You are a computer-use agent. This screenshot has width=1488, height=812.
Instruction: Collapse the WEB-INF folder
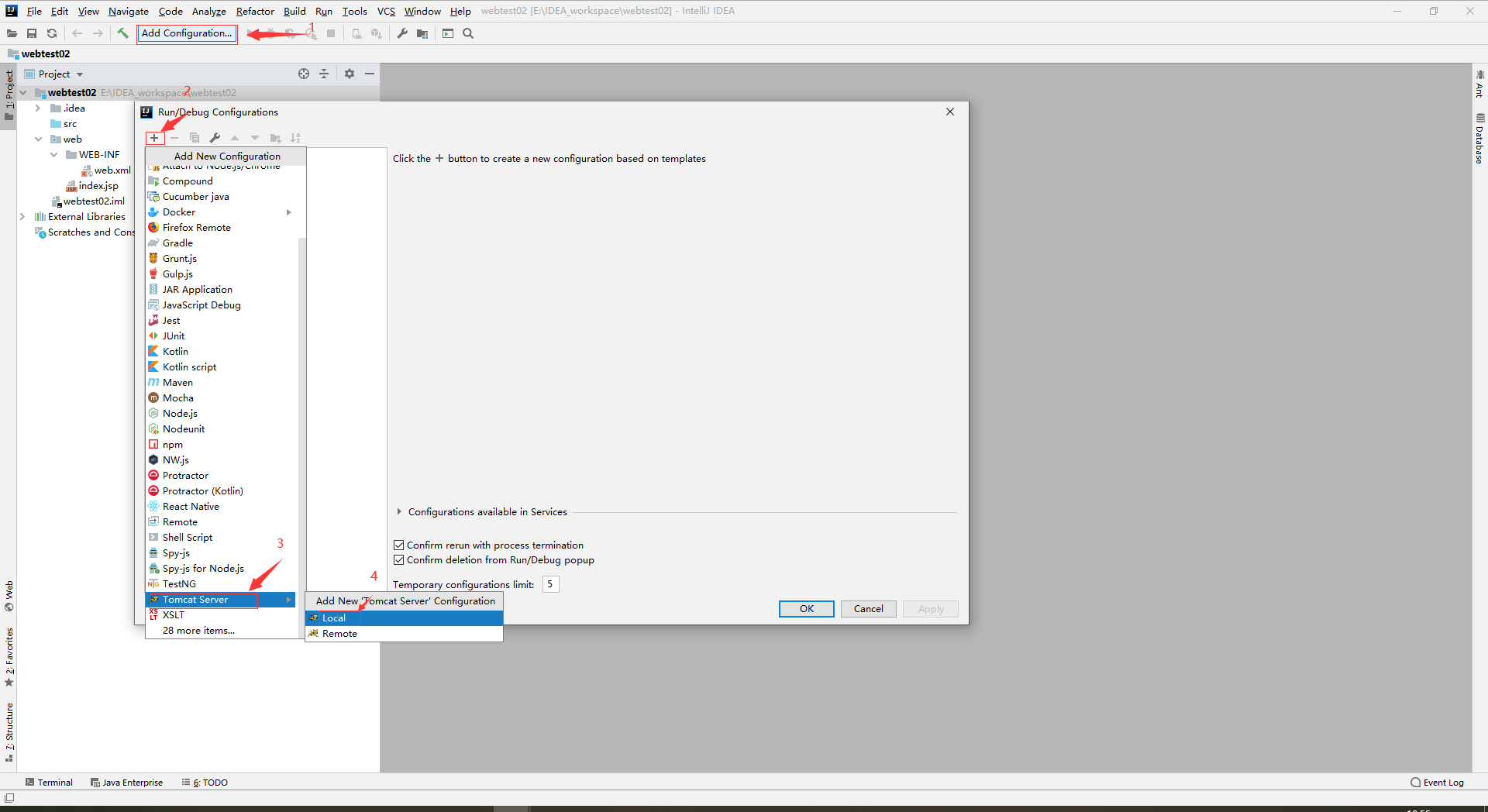[53, 154]
